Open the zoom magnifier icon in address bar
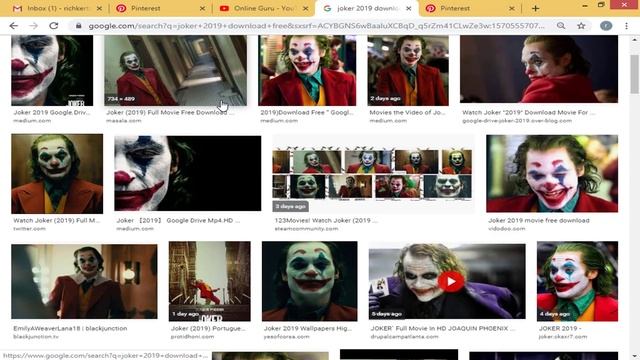The image size is (640, 360). [x=561, y=26]
